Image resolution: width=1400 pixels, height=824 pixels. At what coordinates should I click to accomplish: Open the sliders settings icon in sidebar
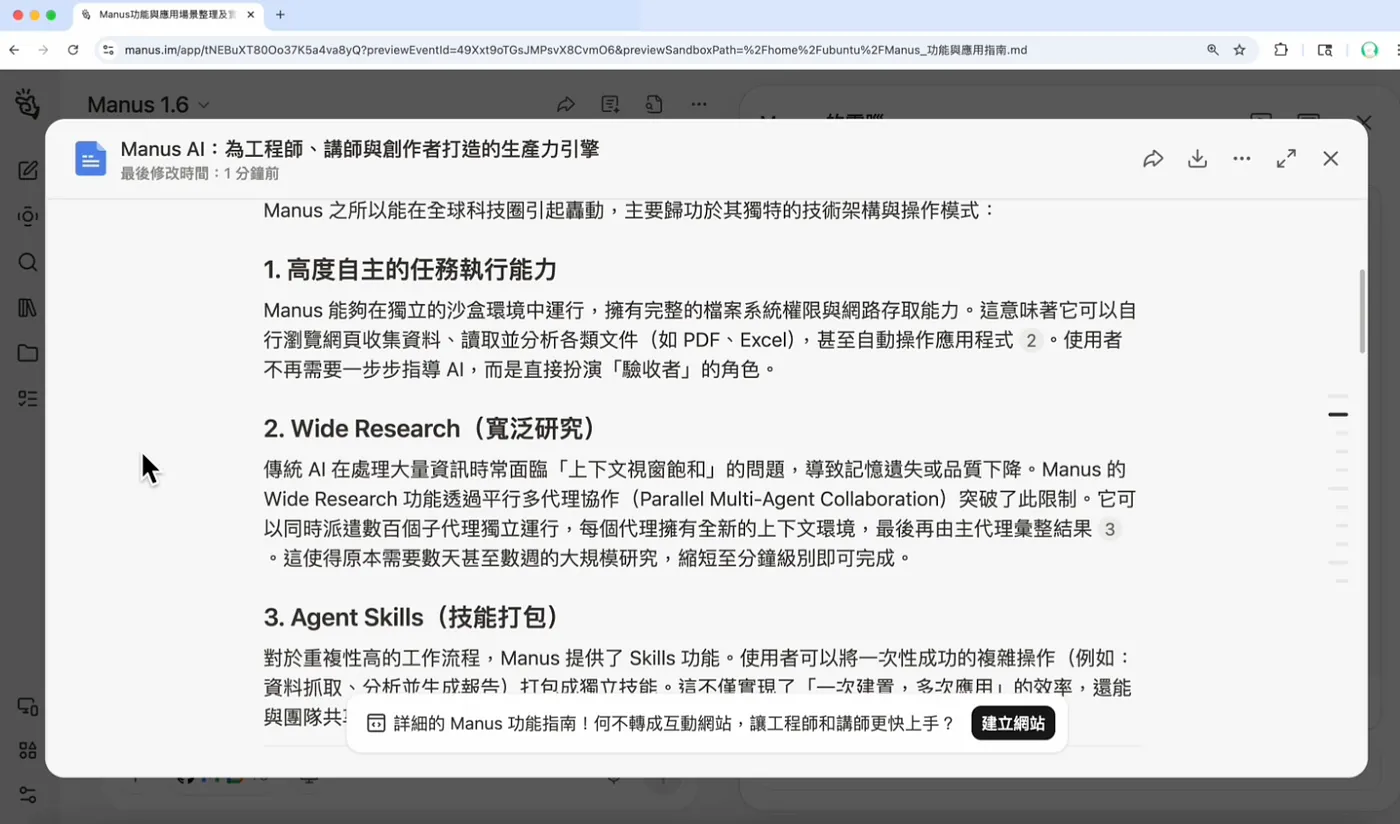point(28,795)
